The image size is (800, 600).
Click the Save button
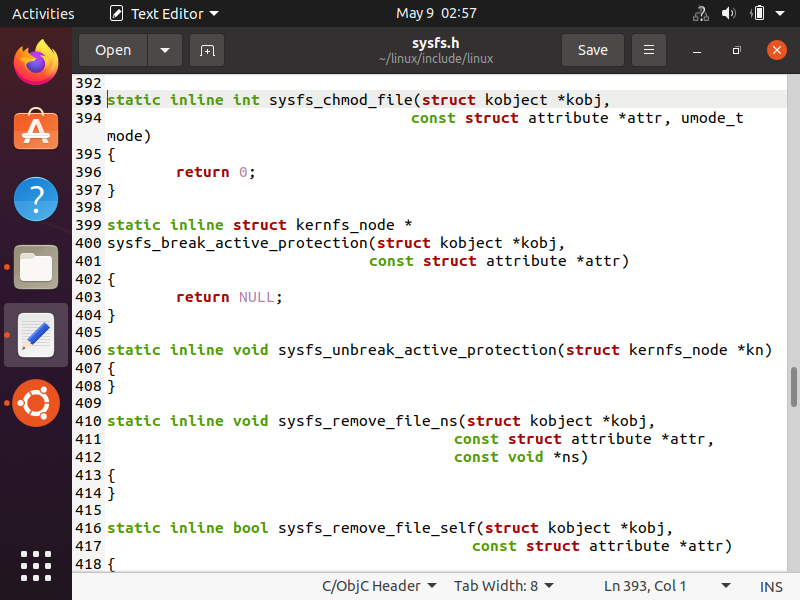[592, 50]
